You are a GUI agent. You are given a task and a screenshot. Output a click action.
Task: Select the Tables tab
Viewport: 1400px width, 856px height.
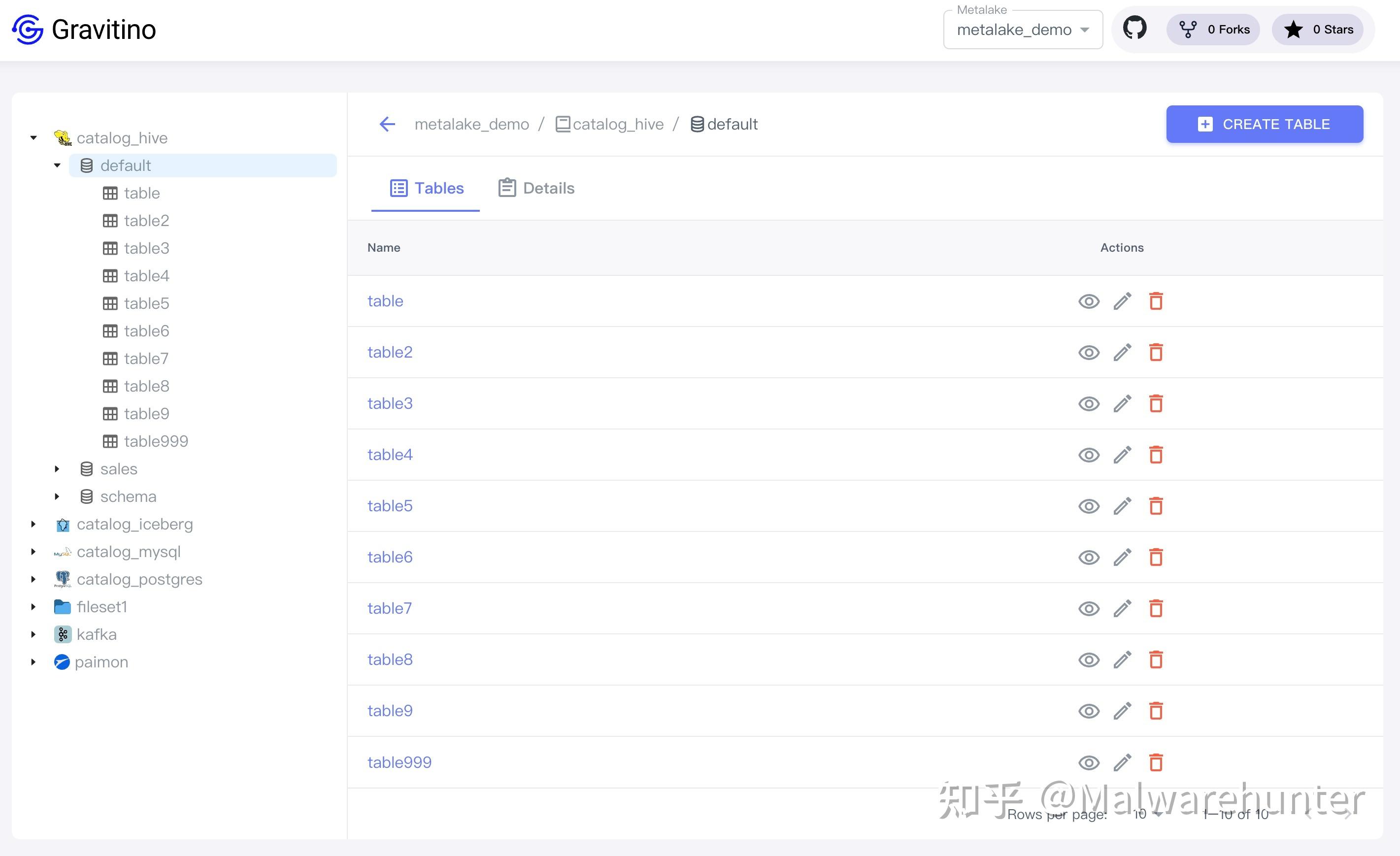[x=426, y=188]
